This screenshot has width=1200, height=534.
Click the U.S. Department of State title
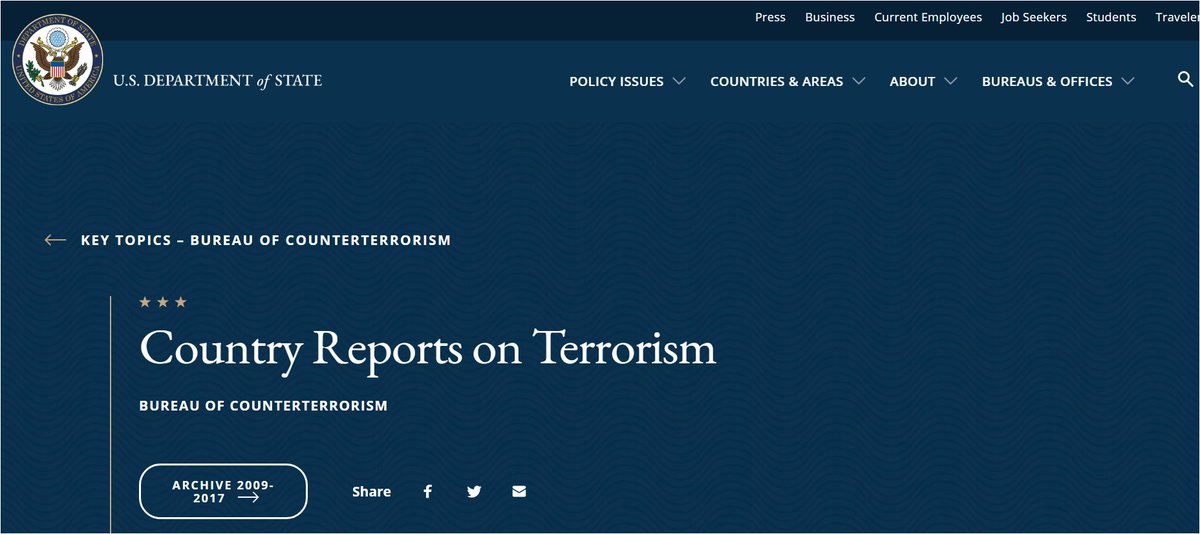[x=217, y=80]
